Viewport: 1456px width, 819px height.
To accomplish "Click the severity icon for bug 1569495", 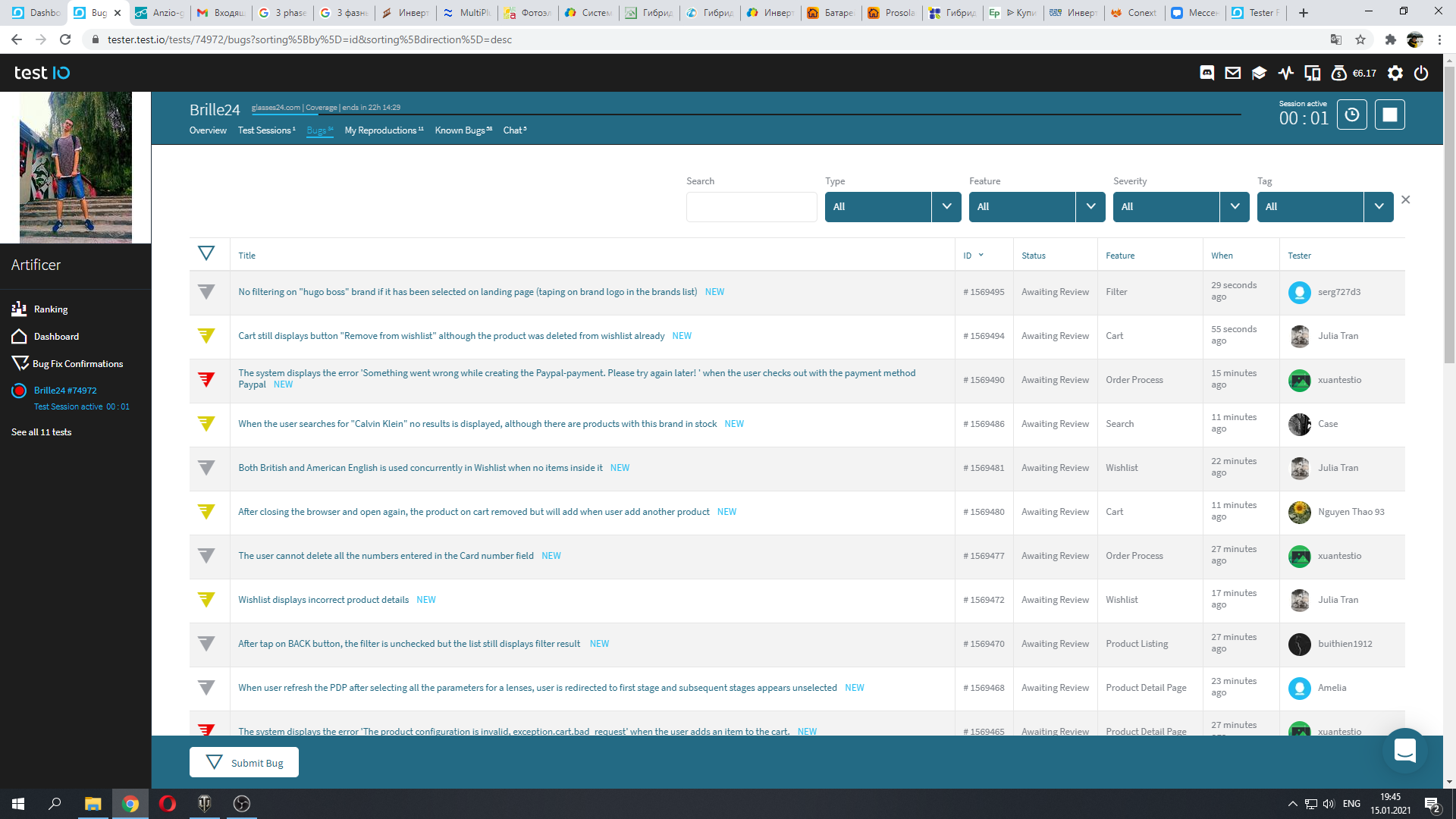I will tap(206, 292).
